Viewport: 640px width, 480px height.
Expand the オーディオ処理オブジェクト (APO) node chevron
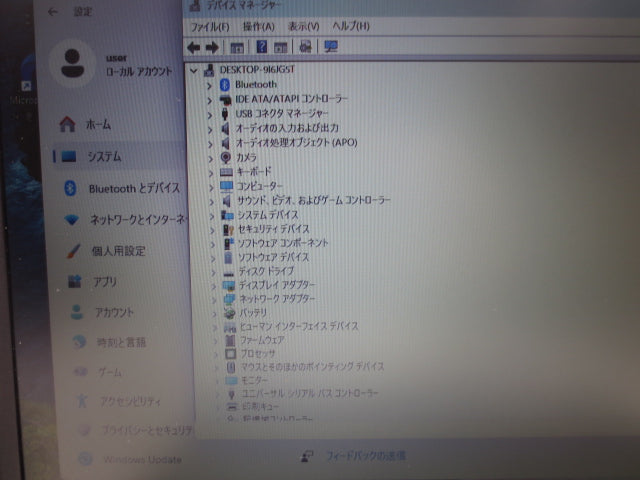coord(211,144)
